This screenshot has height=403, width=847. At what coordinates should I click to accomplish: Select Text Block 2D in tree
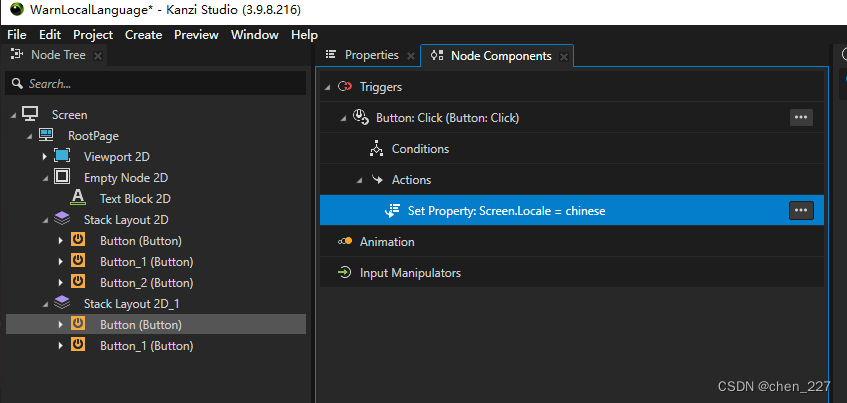(x=135, y=198)
